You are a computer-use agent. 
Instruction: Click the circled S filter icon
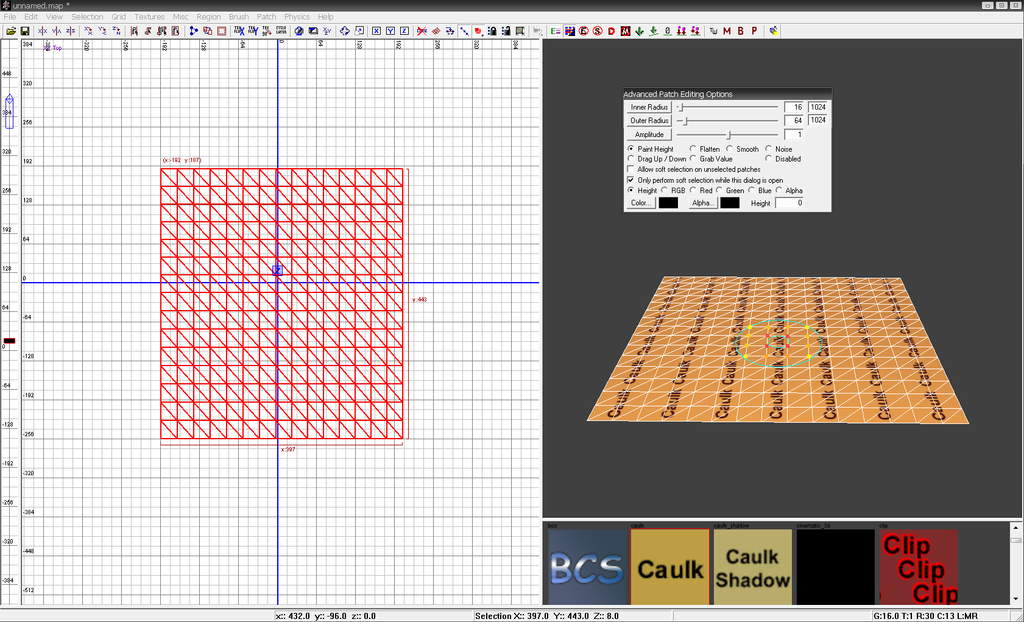[x=598, y=31]
